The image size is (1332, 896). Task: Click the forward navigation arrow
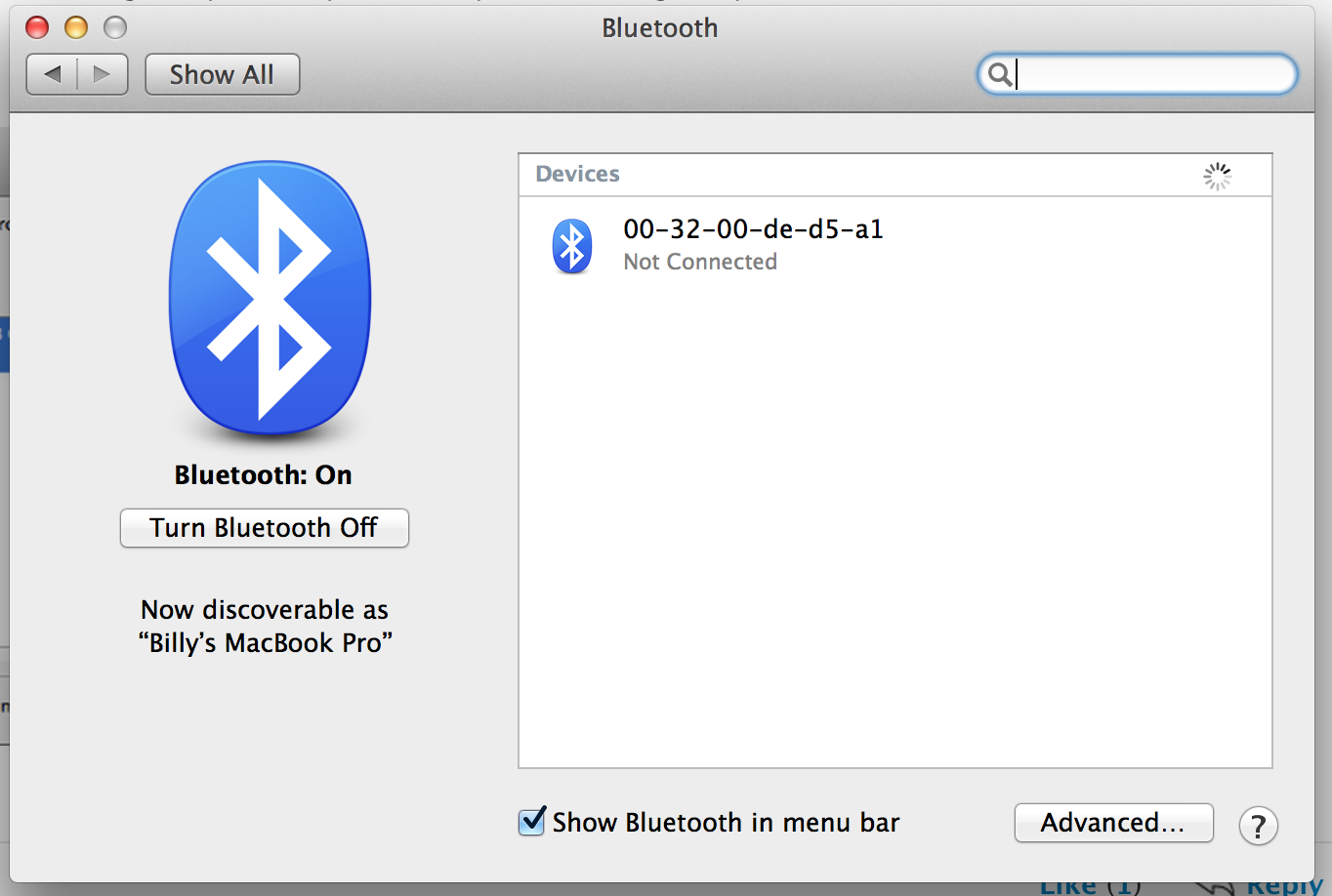[103, 74]
